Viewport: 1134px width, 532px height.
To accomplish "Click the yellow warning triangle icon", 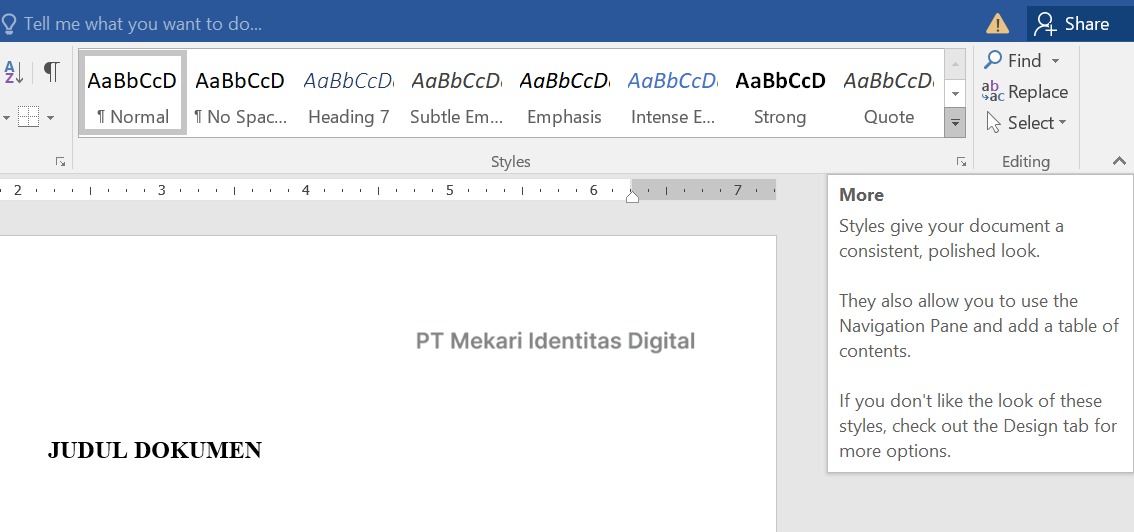I will (997, 24).
